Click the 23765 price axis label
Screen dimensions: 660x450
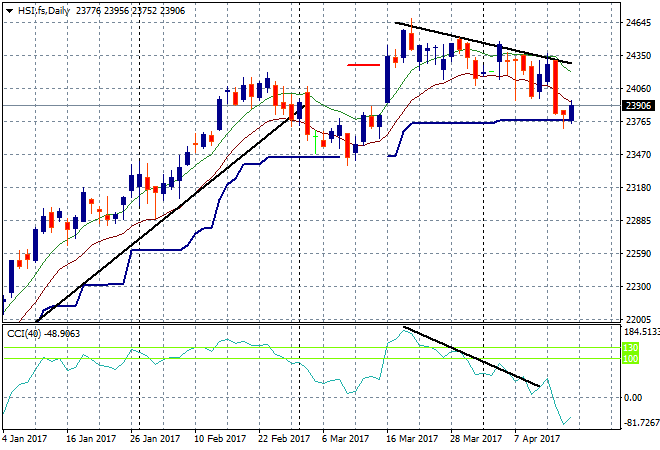coord(639,122)
